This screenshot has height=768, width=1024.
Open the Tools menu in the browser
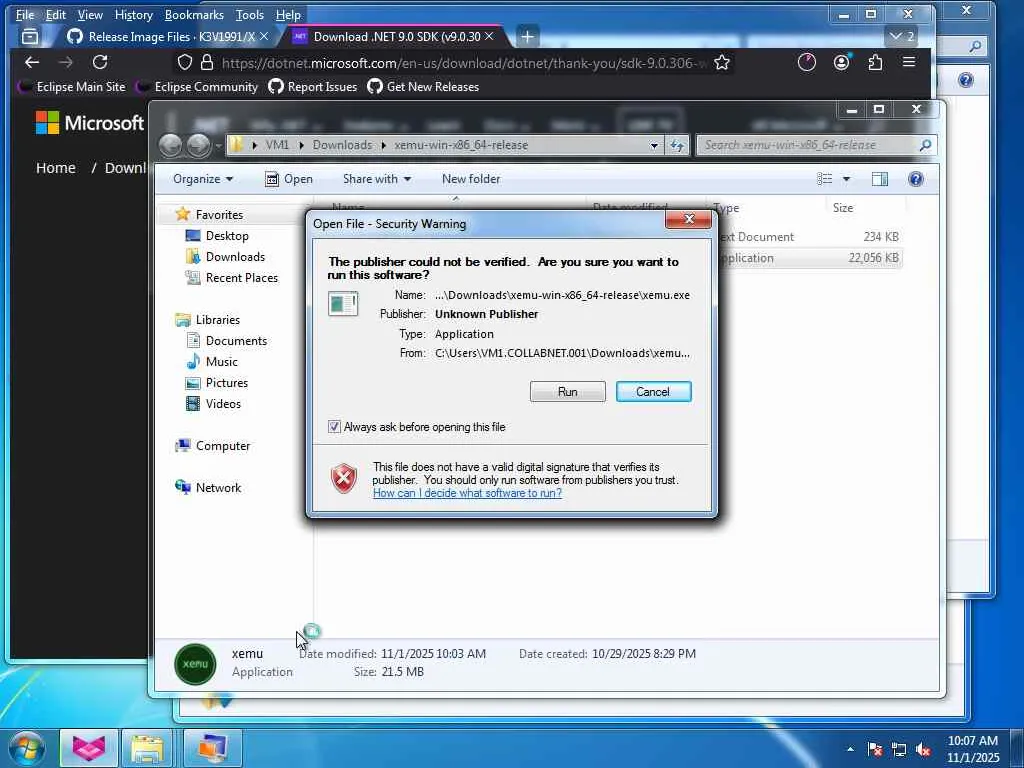(249, 14)
